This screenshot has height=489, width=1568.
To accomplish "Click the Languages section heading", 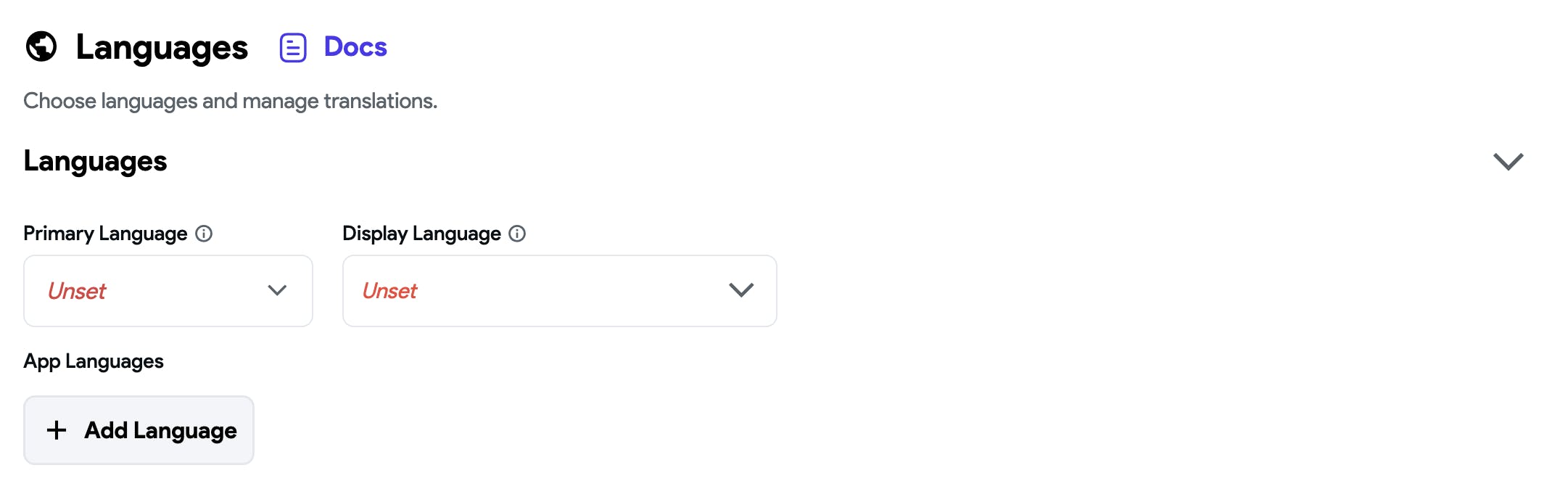I will tap(95, 161).
